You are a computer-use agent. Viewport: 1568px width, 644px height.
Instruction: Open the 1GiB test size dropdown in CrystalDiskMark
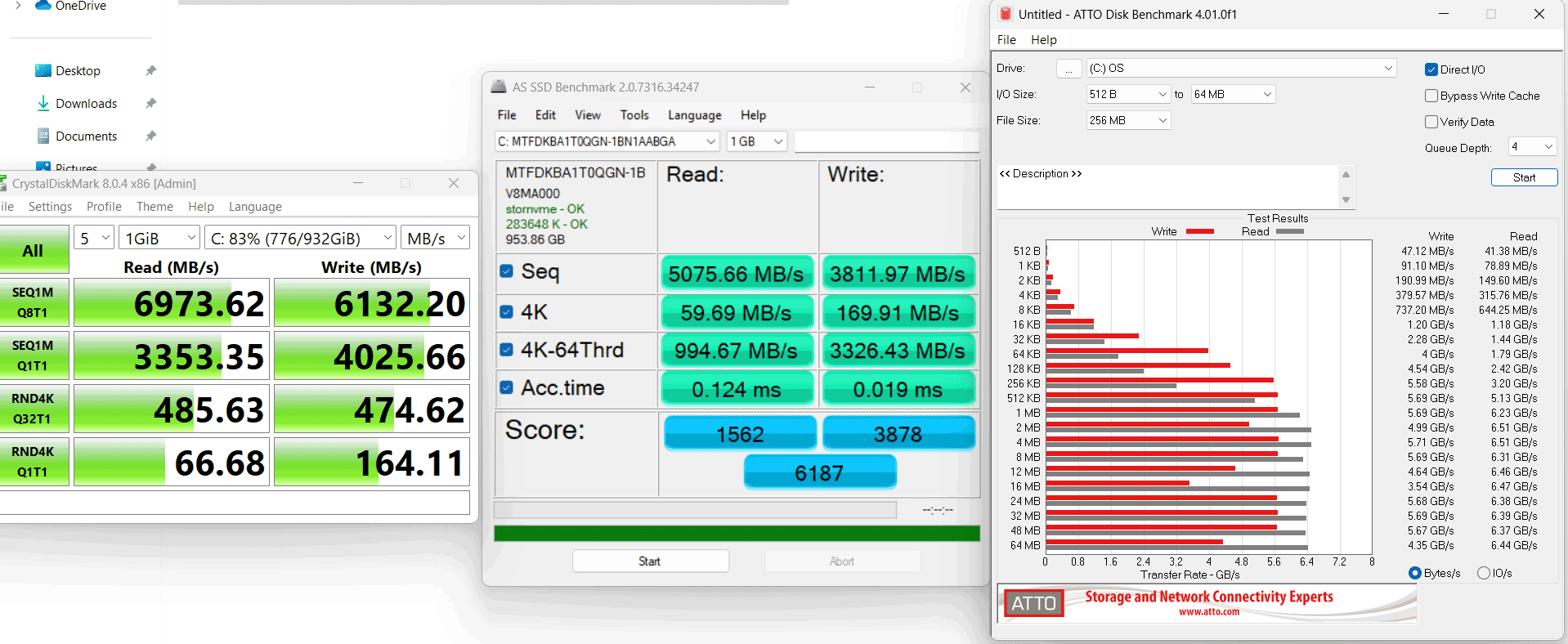[159, 238]
